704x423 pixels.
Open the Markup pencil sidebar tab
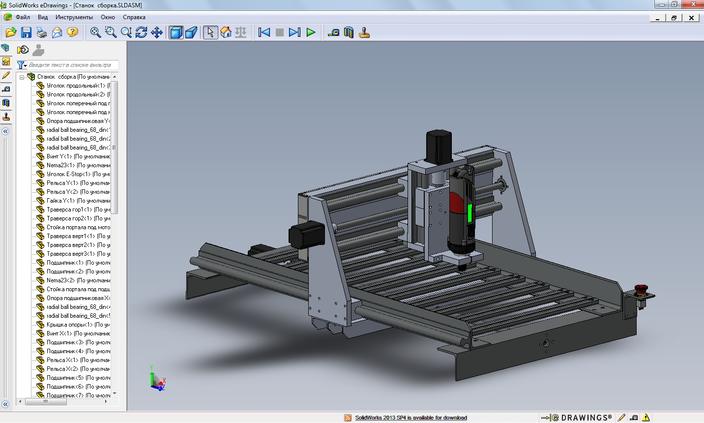(x=6, y=75)
